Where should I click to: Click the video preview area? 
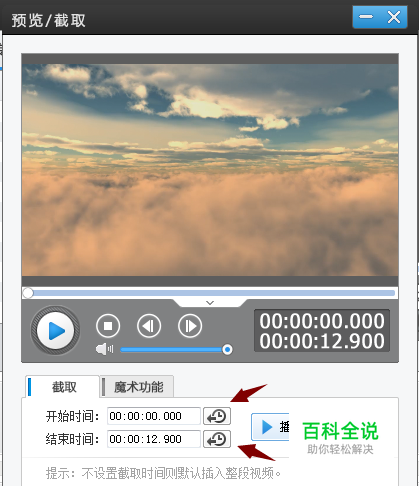[x=210, y=170]
